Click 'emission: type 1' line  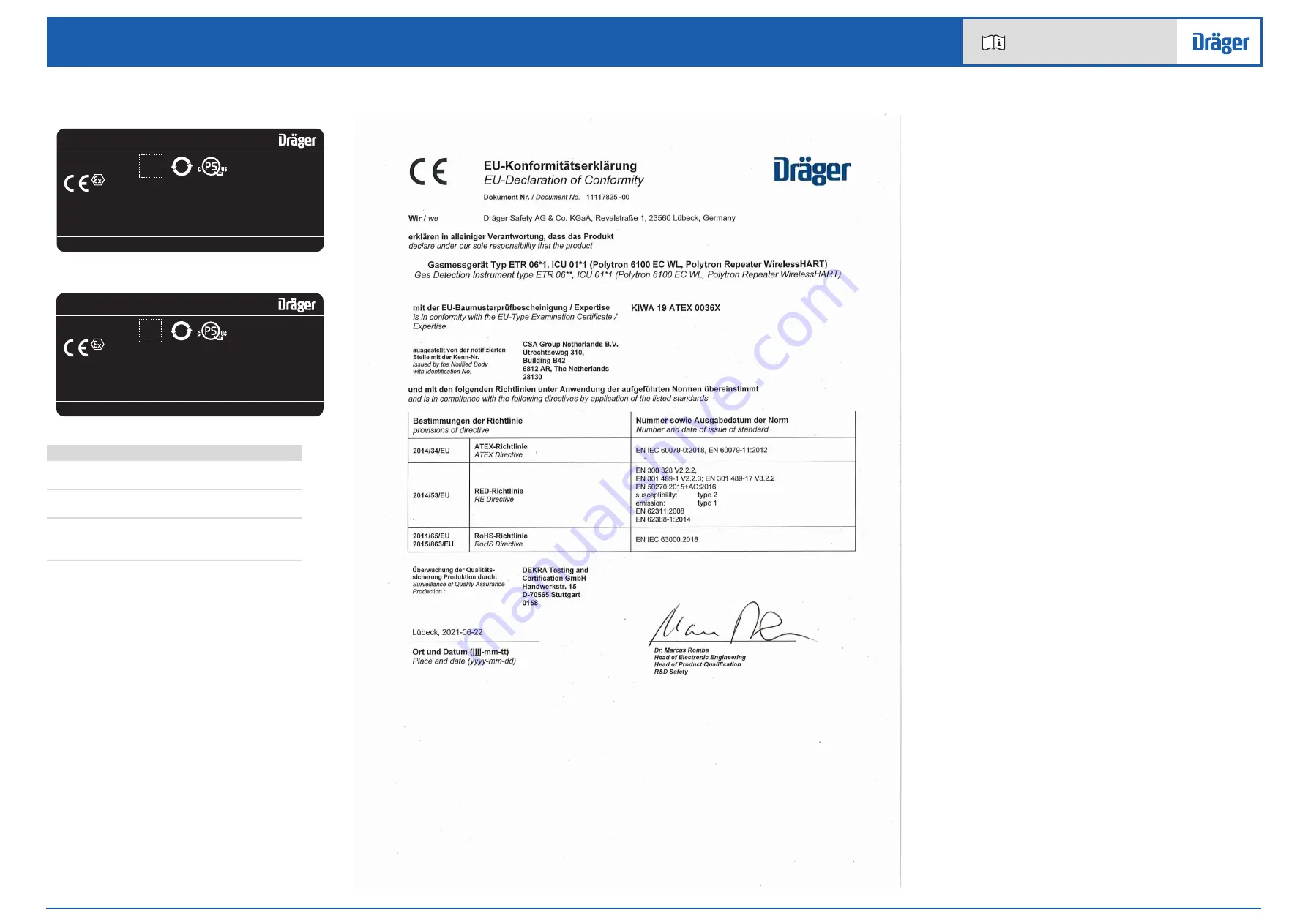(676, 503)
